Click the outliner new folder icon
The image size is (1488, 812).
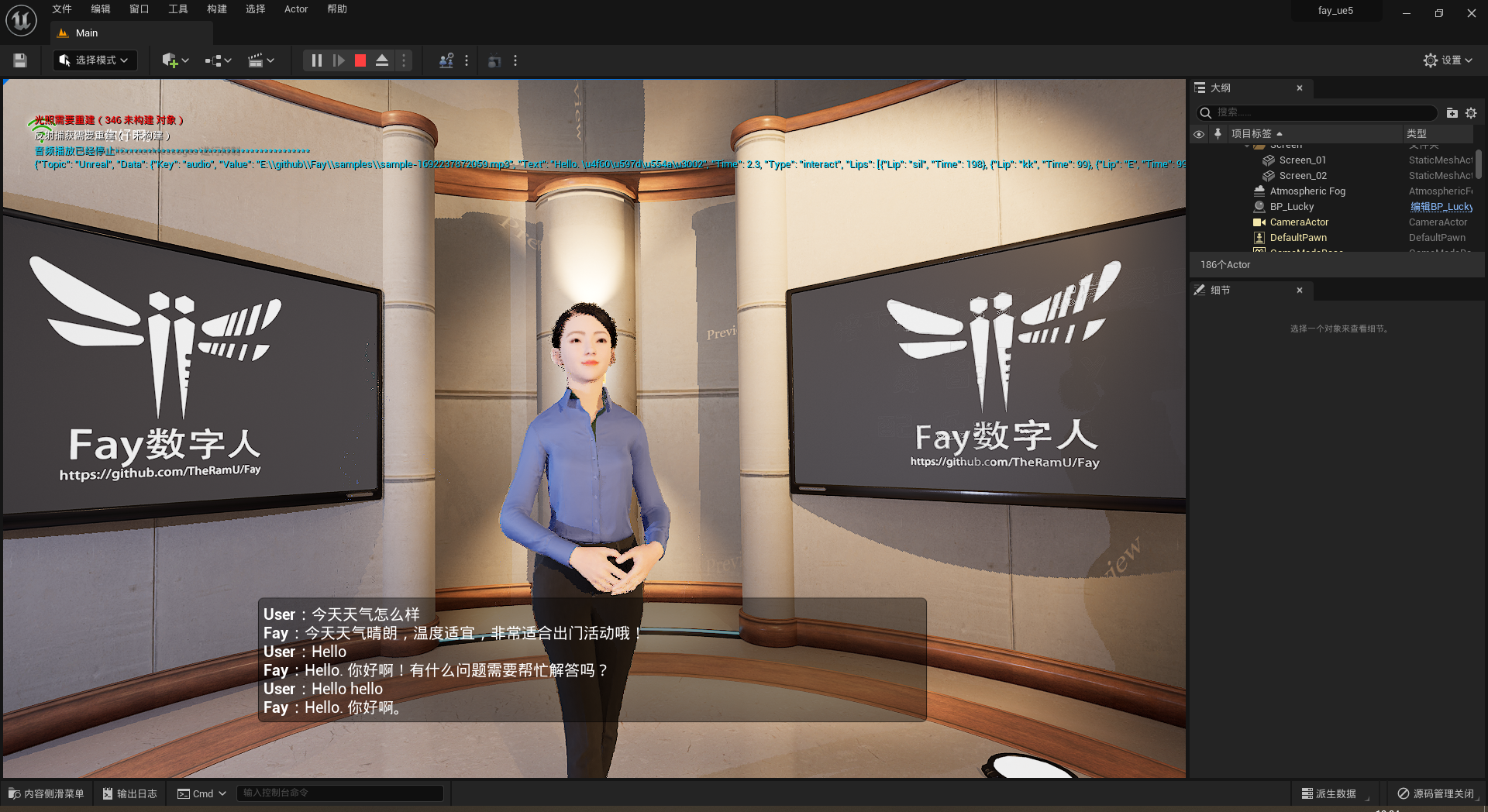1452,113
